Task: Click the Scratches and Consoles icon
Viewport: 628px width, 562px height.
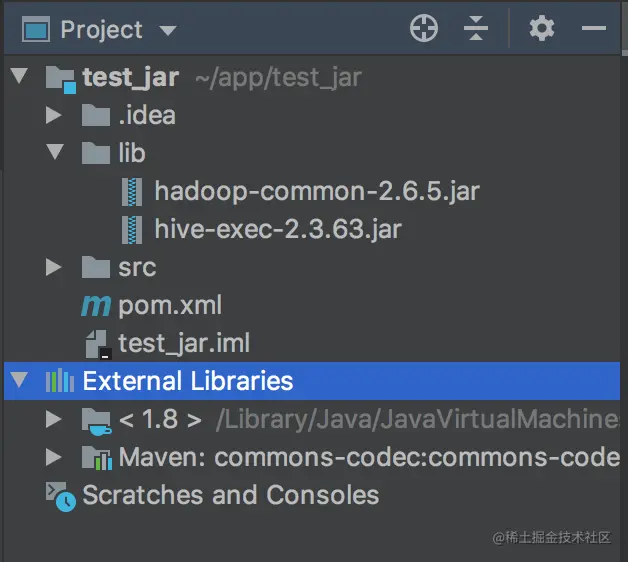Action: coord(60,495)
